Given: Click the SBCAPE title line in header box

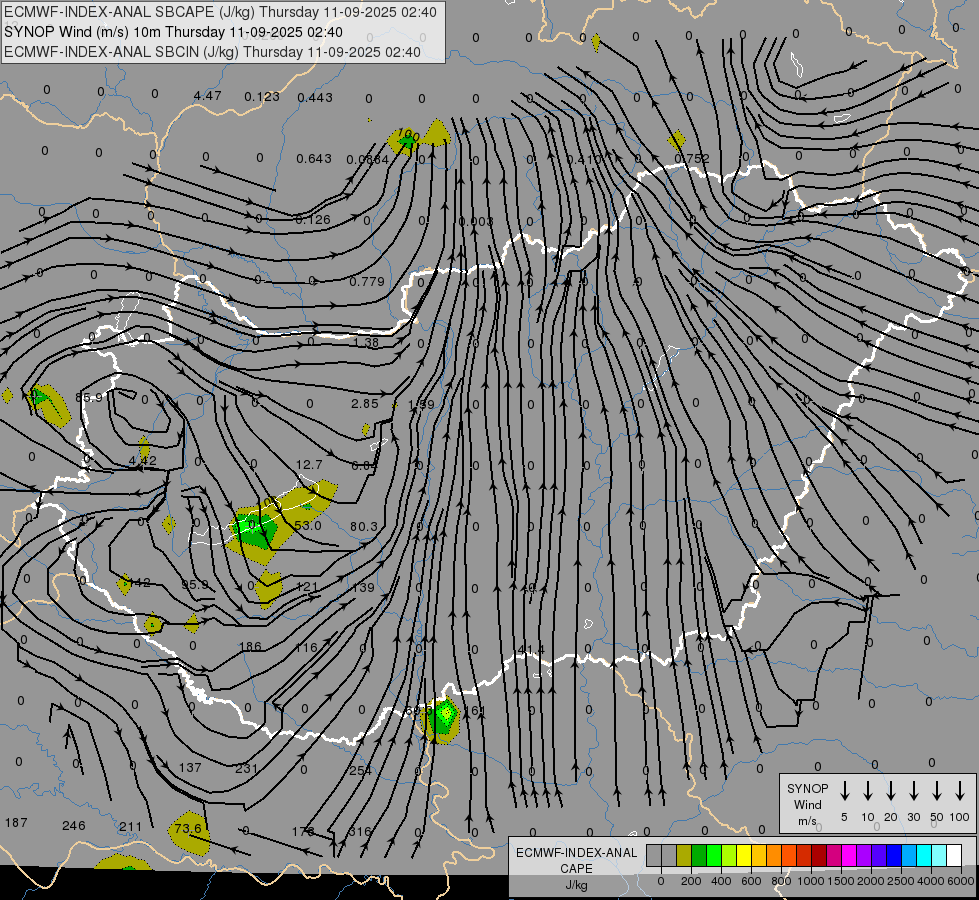Looking at the screenshot, I should 220,12.
